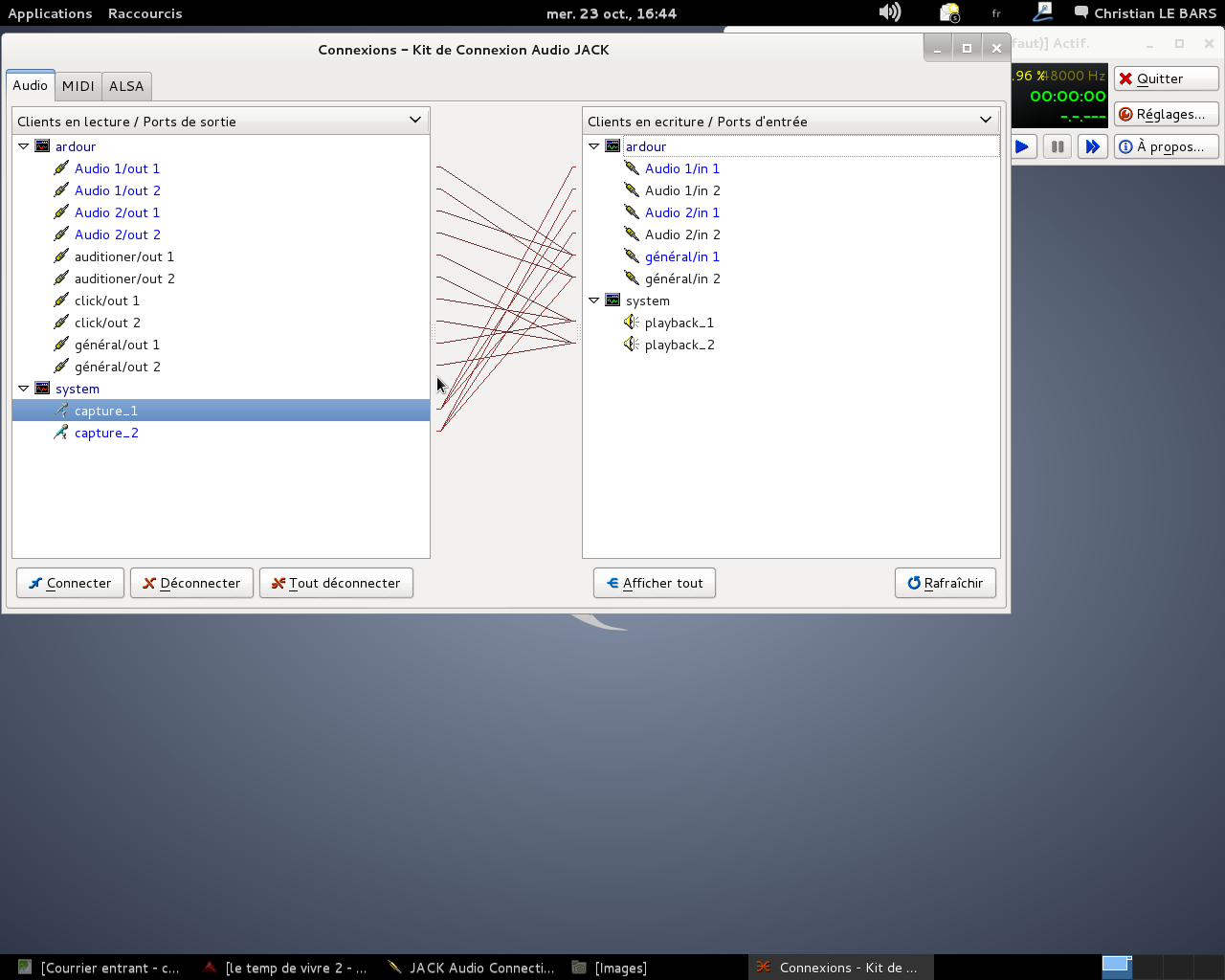Viewport: 1225px width, 980px height.
Task: Open the volume control in the top panel
Action: tap(890, 12)
